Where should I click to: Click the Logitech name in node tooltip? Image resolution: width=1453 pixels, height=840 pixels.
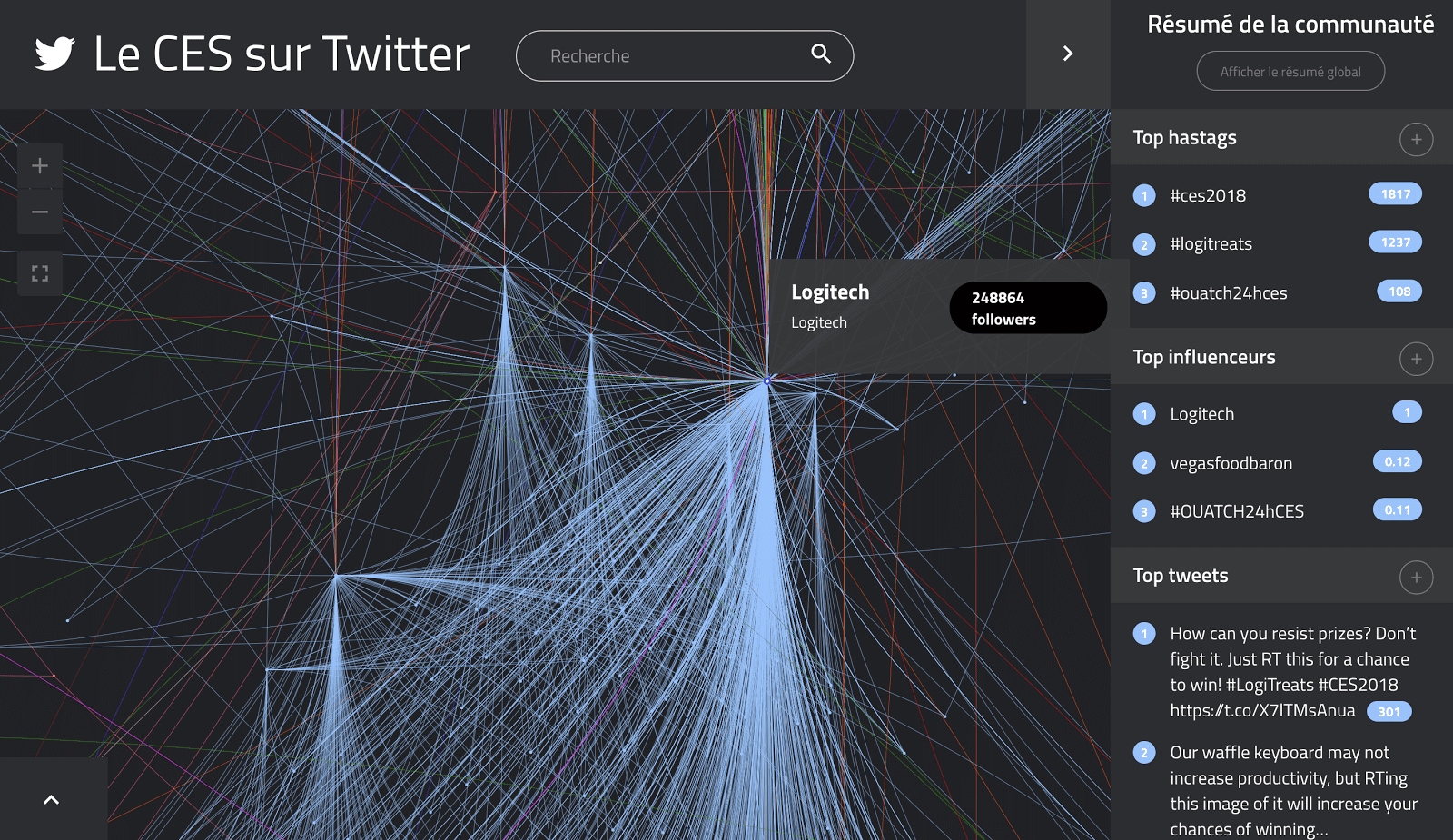830,292
